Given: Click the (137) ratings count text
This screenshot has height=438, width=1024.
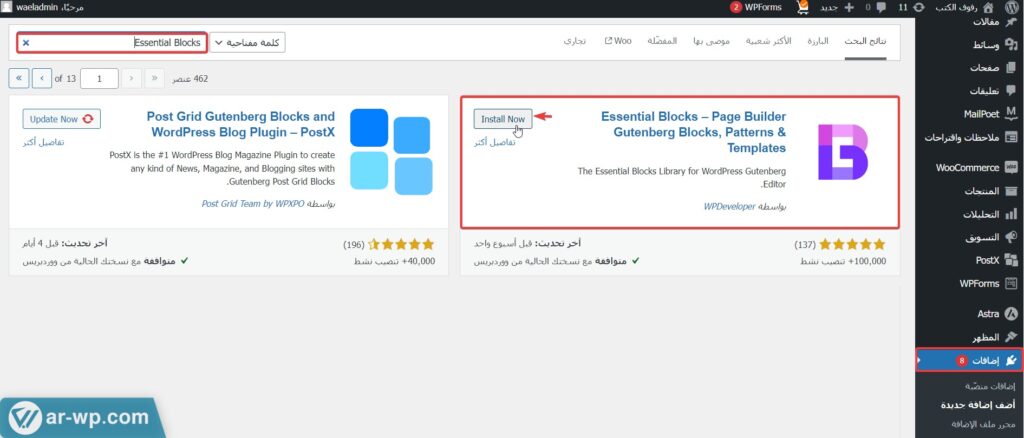Looking at the screenshot, I should point(805,245).
